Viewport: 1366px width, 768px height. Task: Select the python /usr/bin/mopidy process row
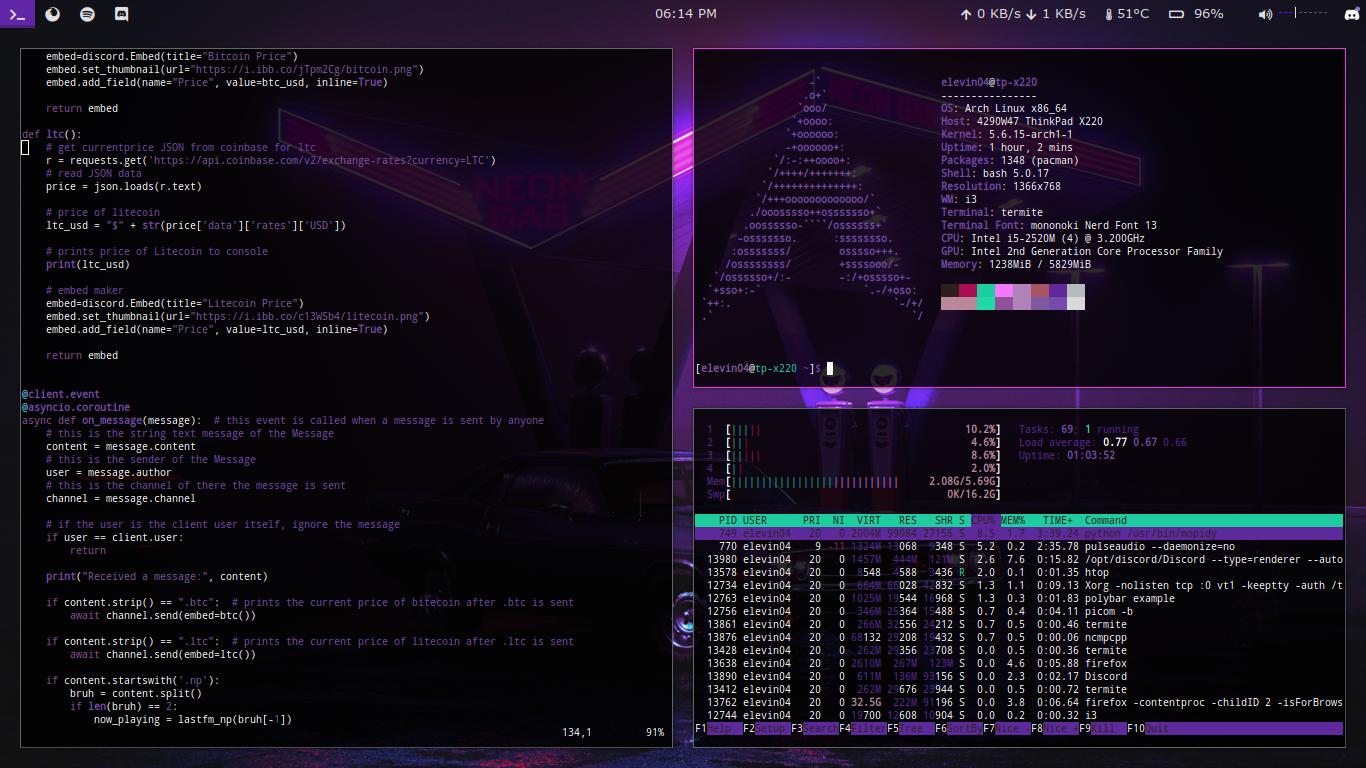click(x=1019, y=534)
